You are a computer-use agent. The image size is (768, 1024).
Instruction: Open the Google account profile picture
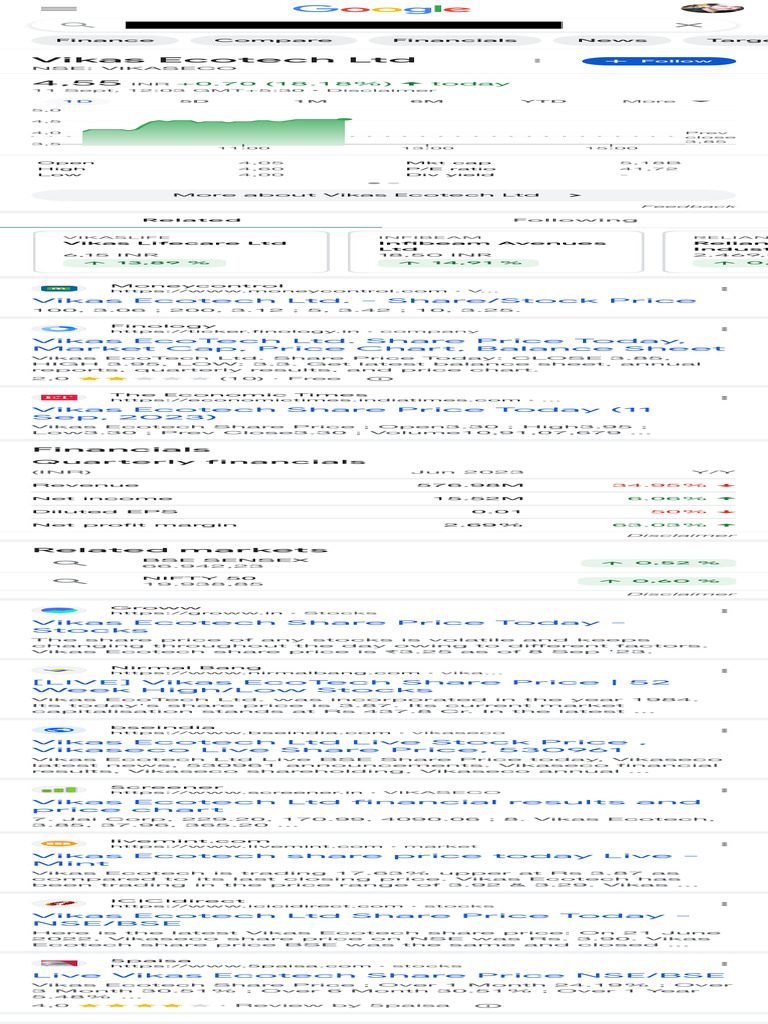click(x=712, y=8)
